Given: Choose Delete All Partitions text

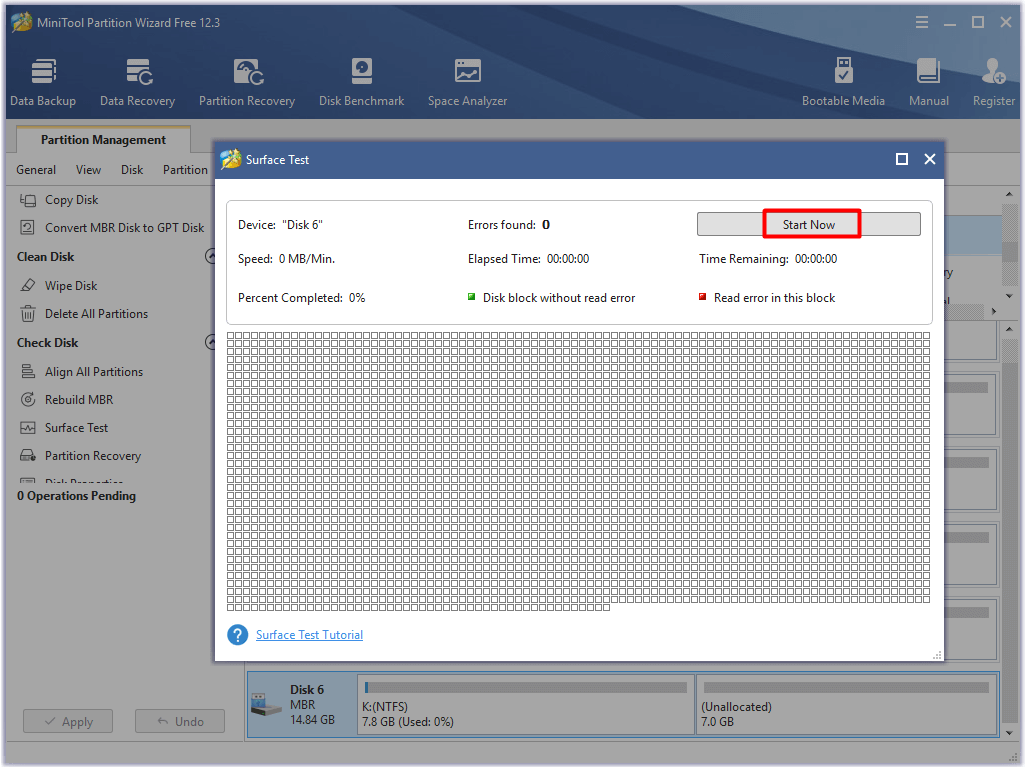Looking at the screenshot, I should point(96,314).
